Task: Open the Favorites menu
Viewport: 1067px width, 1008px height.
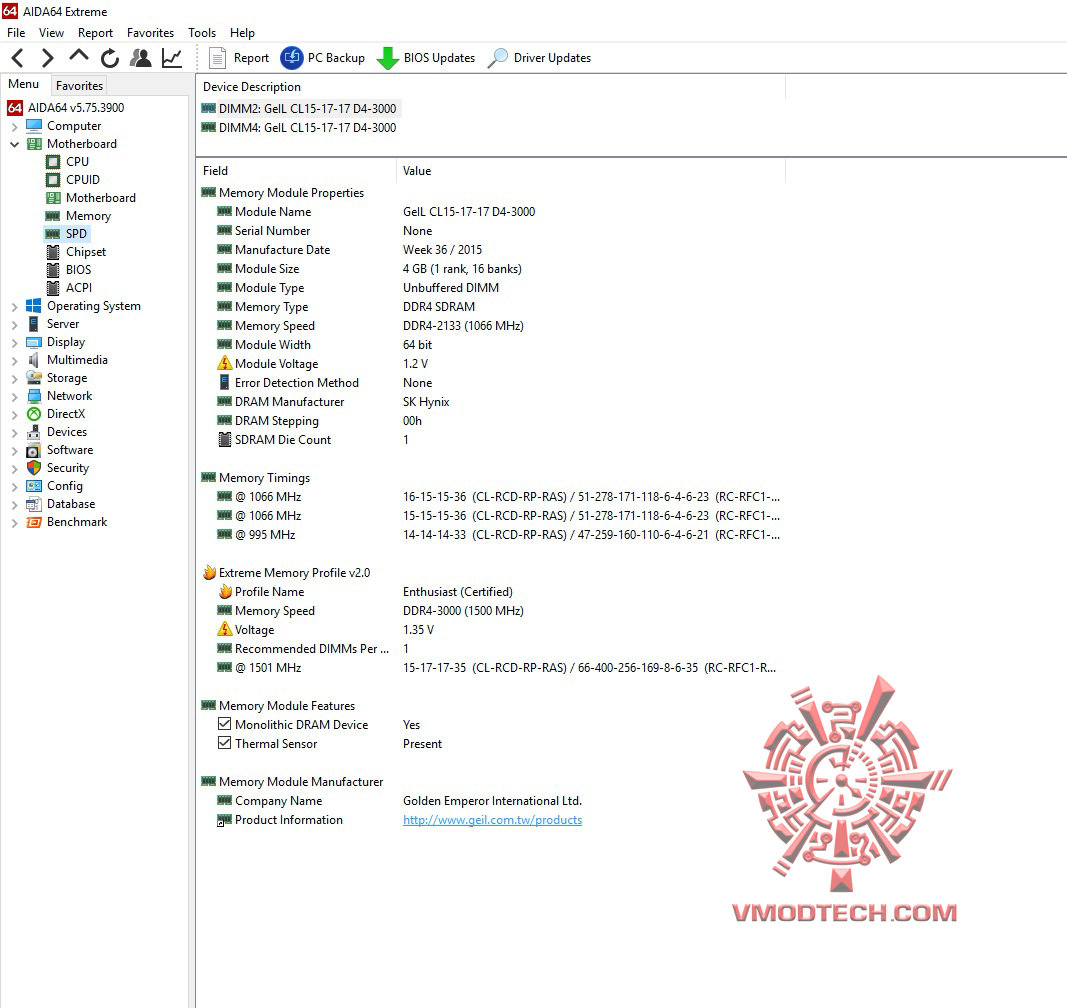Action: [x=150, y=33]
